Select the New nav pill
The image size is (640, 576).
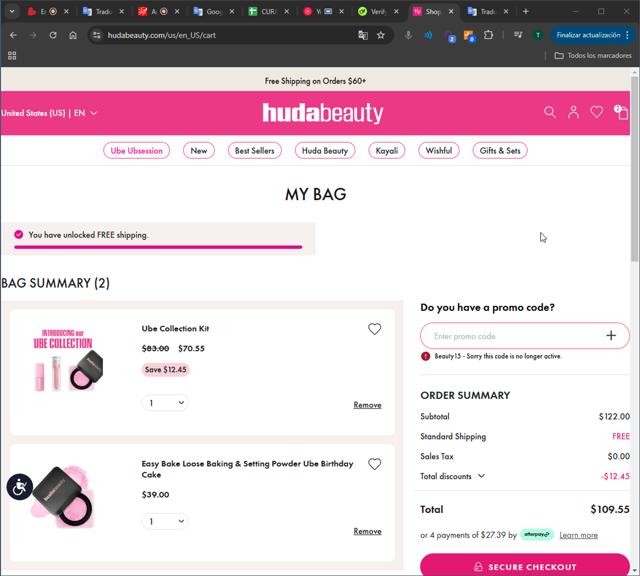click(x=199, y=151)
